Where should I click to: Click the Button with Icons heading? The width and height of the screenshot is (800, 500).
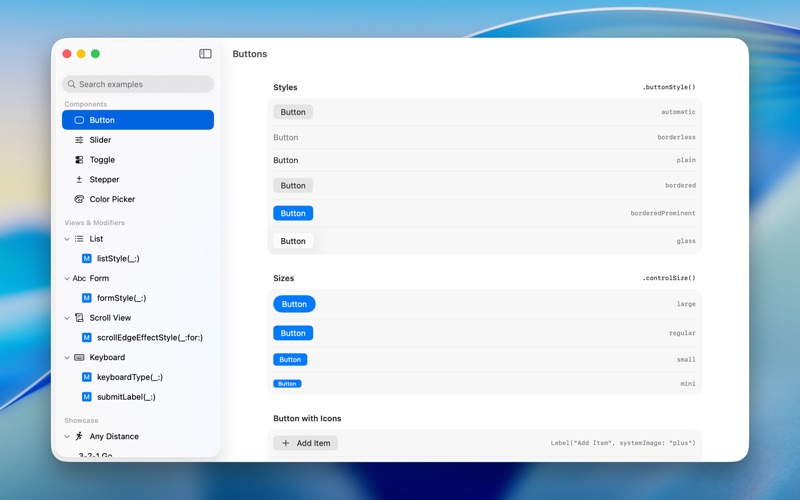click(307, 418)
